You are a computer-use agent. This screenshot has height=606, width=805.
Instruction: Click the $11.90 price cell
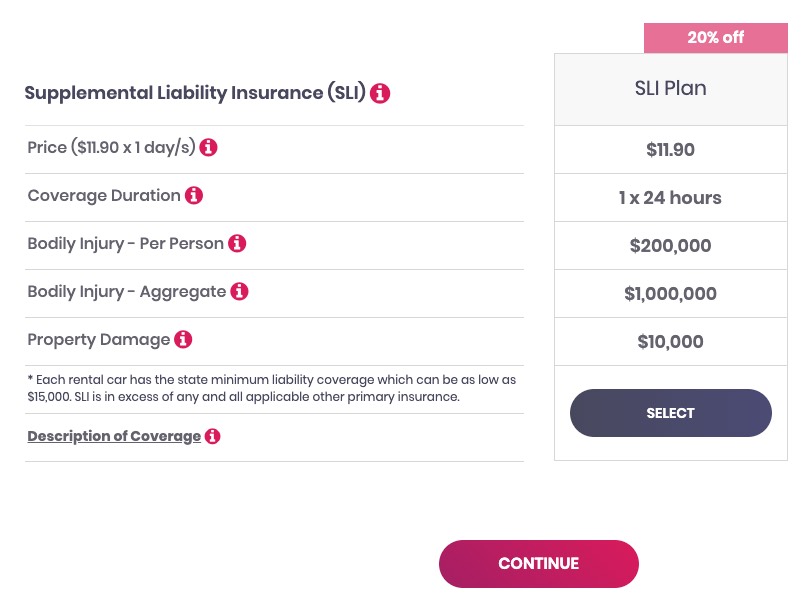tap(670, 150)
